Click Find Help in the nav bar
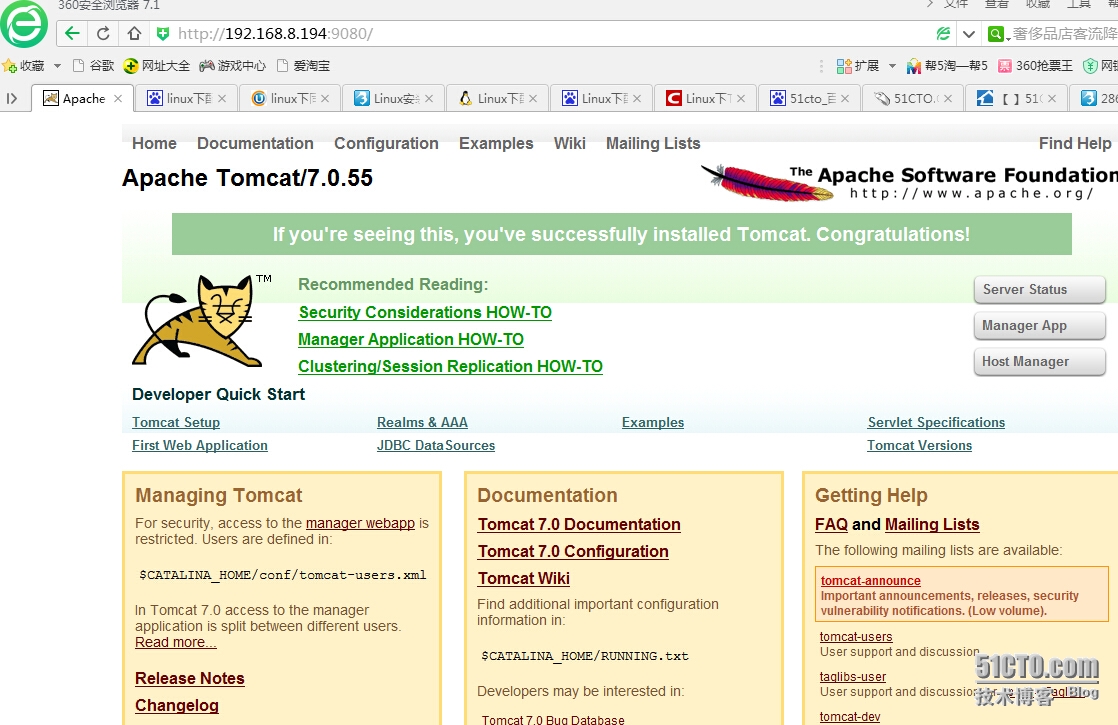The image size is (1118, 725). (x=1075, y=143)
